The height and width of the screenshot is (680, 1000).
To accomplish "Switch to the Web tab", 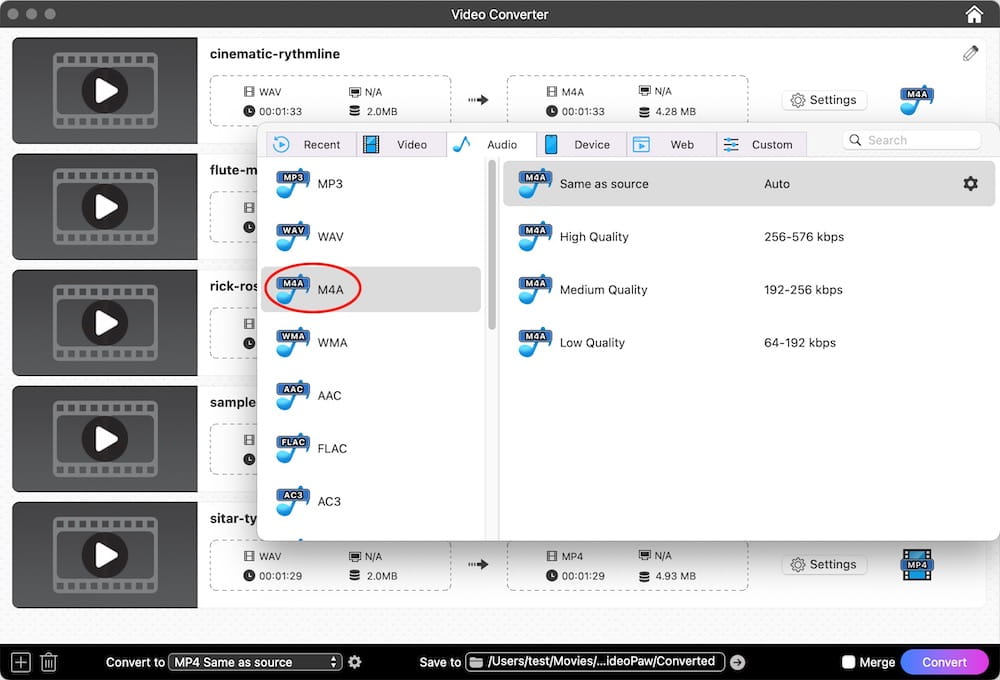I will (x=672, y=145).
